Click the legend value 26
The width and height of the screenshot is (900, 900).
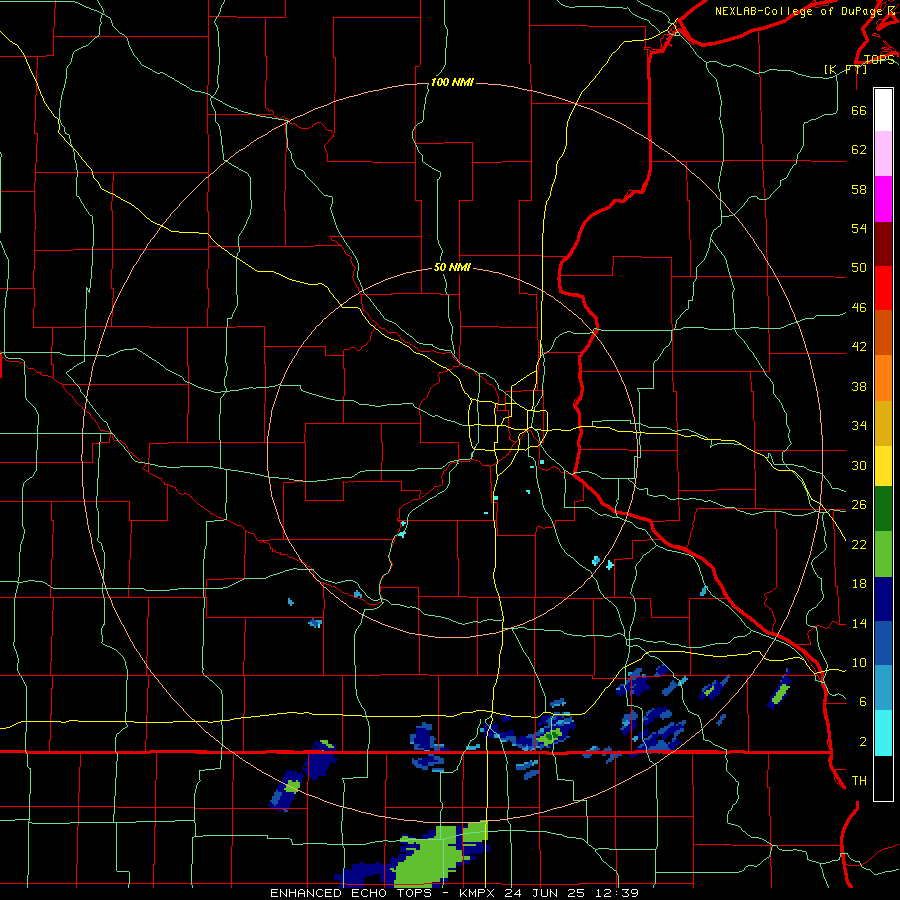point(859,505)
